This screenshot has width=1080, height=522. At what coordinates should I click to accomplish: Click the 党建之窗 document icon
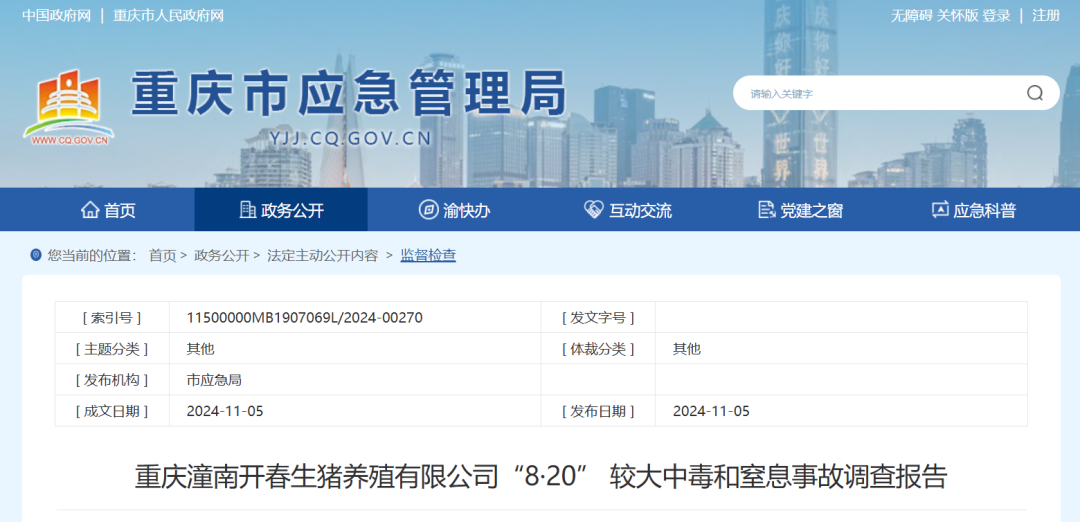(x=767, y=210)
